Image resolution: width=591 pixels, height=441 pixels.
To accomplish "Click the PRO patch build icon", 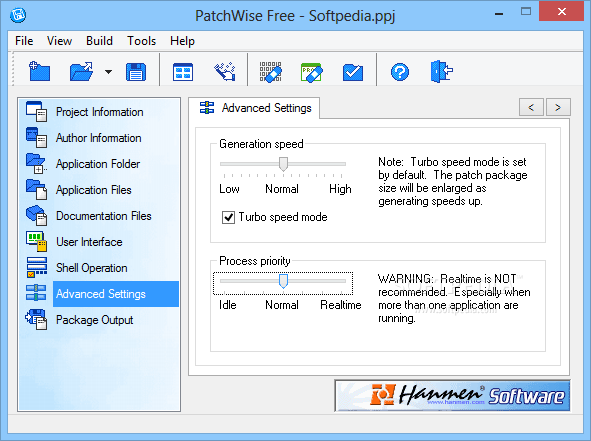I will (x=312, y=72).
